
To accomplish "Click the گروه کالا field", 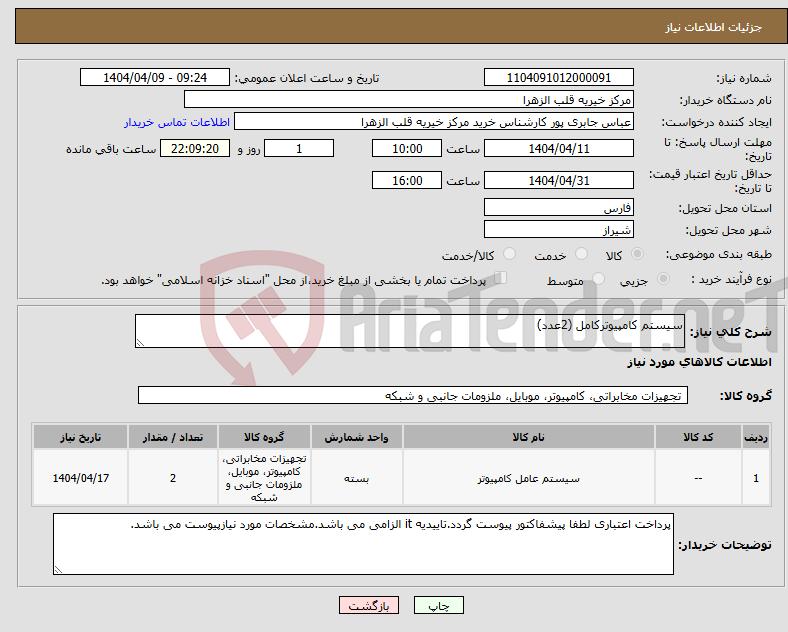I will tap(413, 395).
